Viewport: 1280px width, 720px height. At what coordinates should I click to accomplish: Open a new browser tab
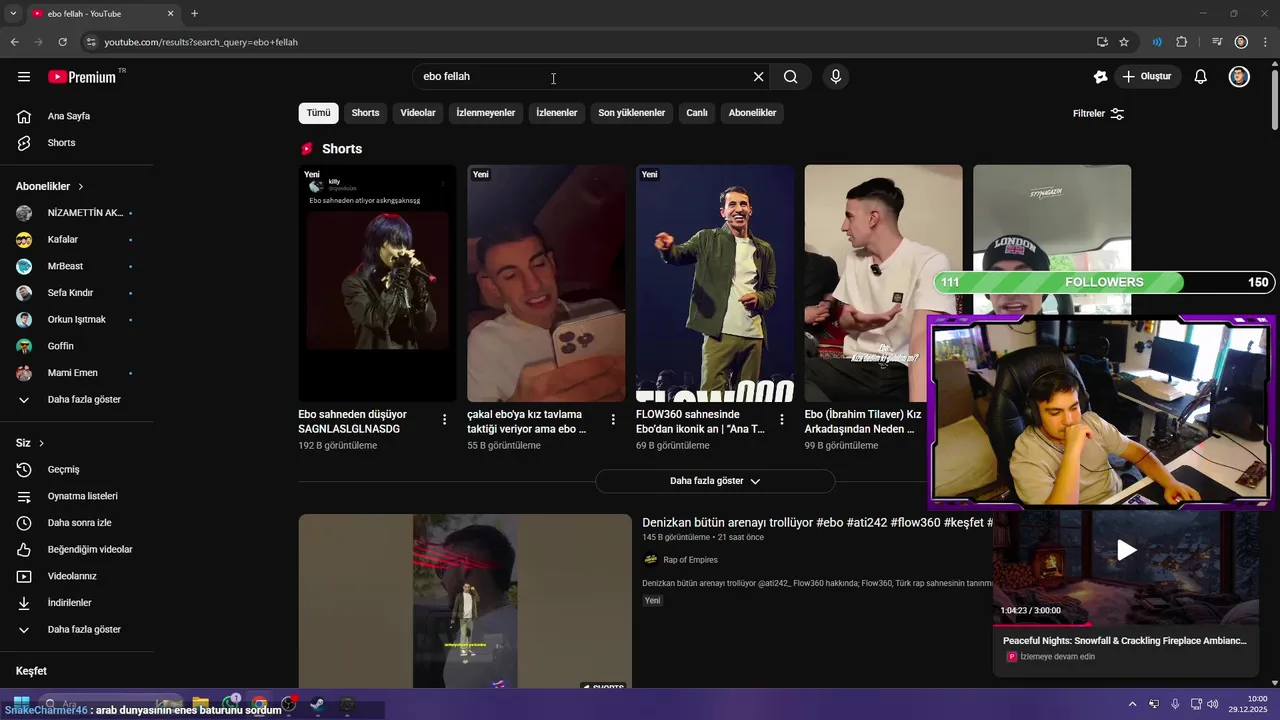[194, 14]
